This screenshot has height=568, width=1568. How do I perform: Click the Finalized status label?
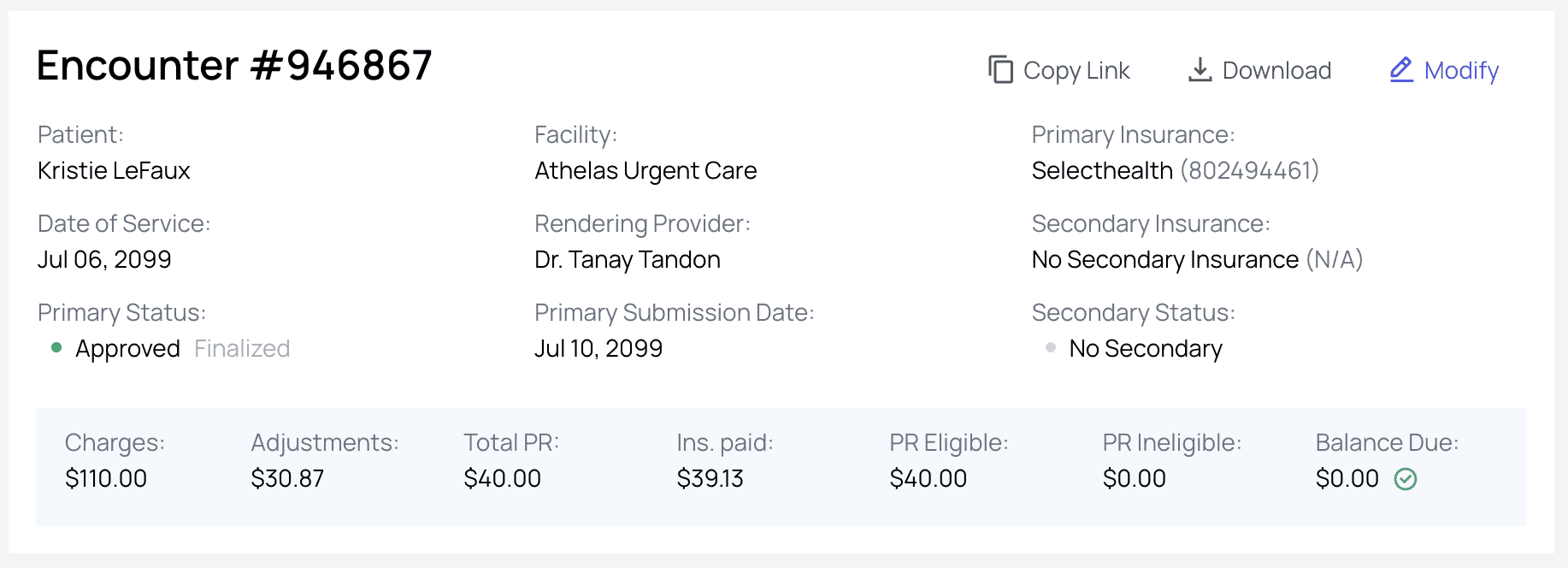pyautogui.click(x=242, y=348)
